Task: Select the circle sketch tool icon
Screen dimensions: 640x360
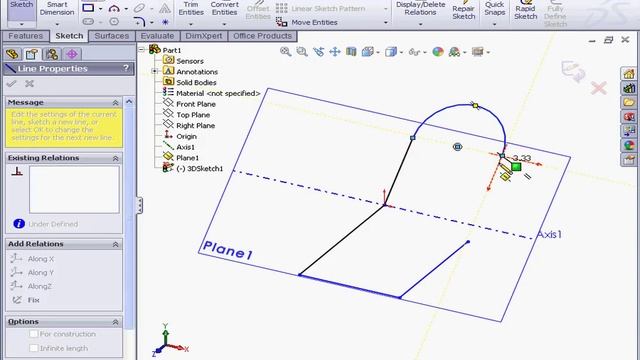Action: (114, 22)
